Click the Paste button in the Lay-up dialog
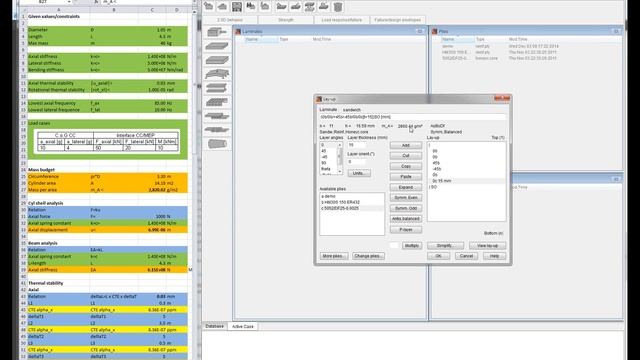 click(406, 177)
